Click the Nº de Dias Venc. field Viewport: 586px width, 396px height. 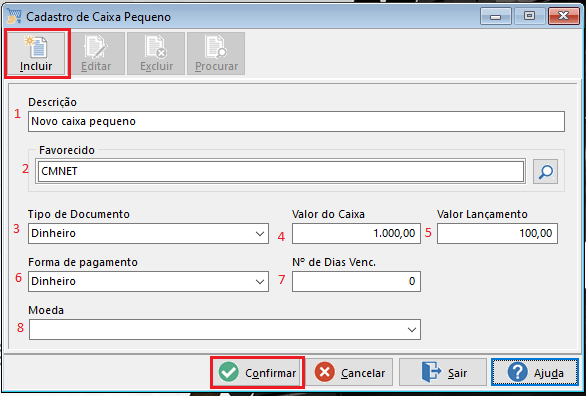pyautogui.click(x=356, y=281)
